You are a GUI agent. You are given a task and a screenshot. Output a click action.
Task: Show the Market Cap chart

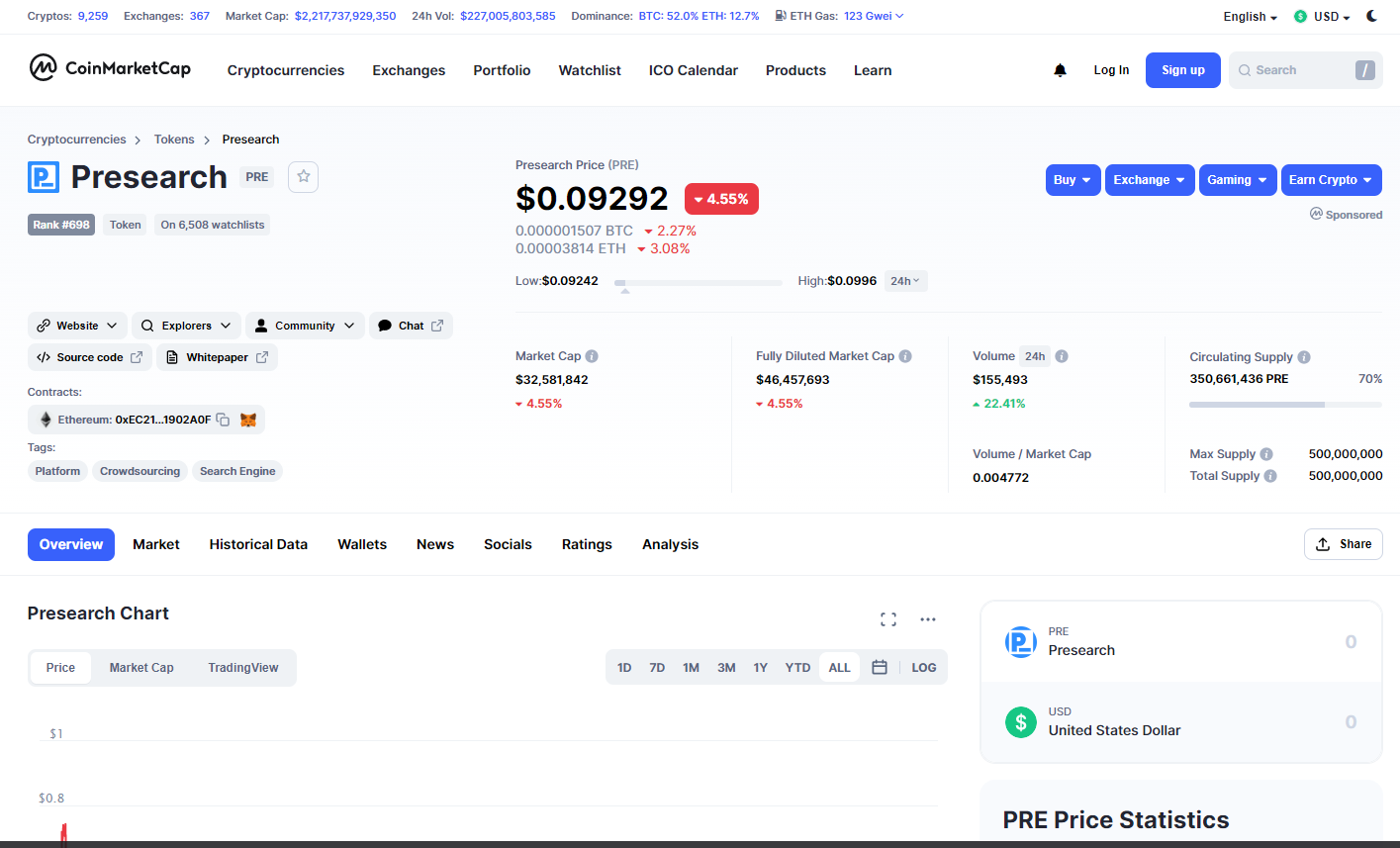pos(141,668)
